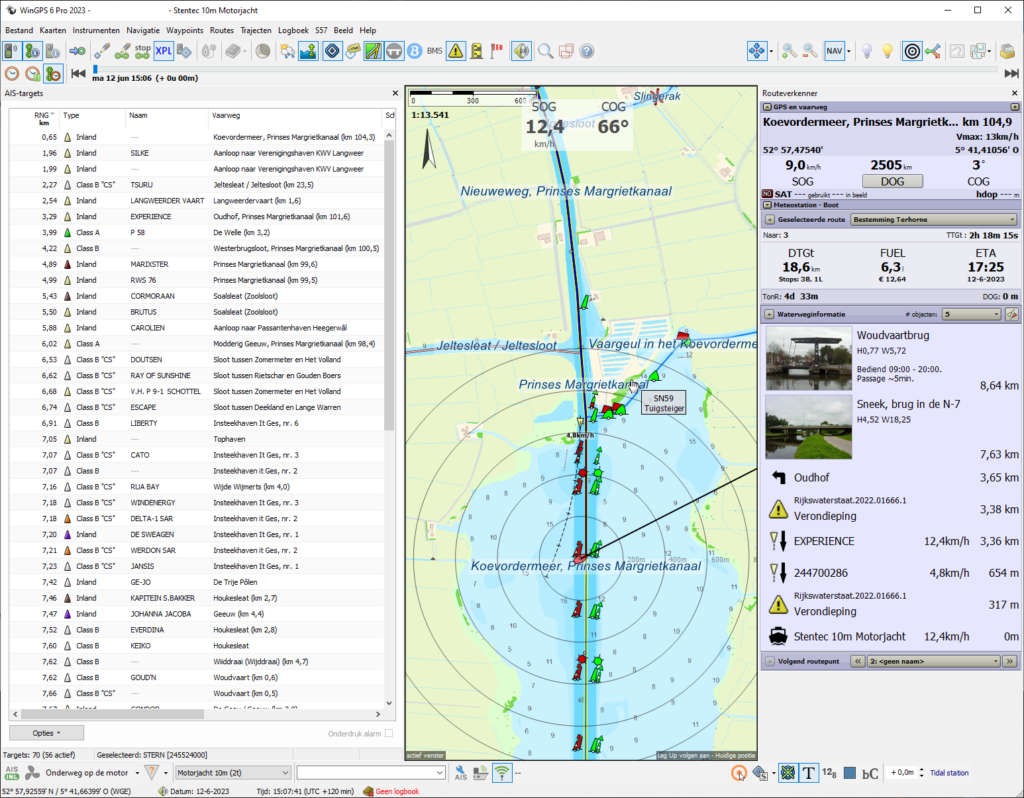Image resolution: width=1024 pixels, height=798 pixels.
Task: Click the DOG button
Action: pos(892,182)
